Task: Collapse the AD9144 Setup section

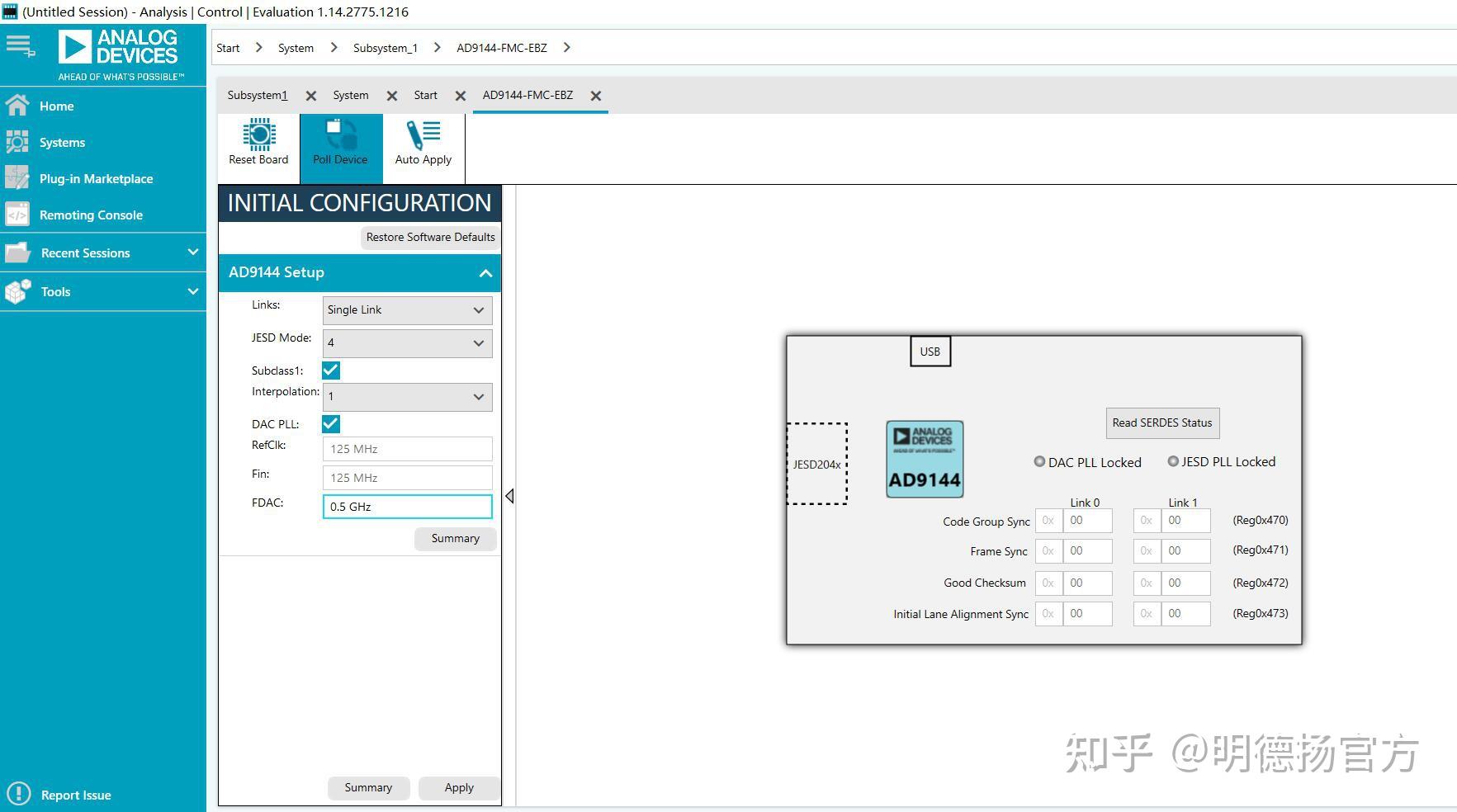Action: 485,272
